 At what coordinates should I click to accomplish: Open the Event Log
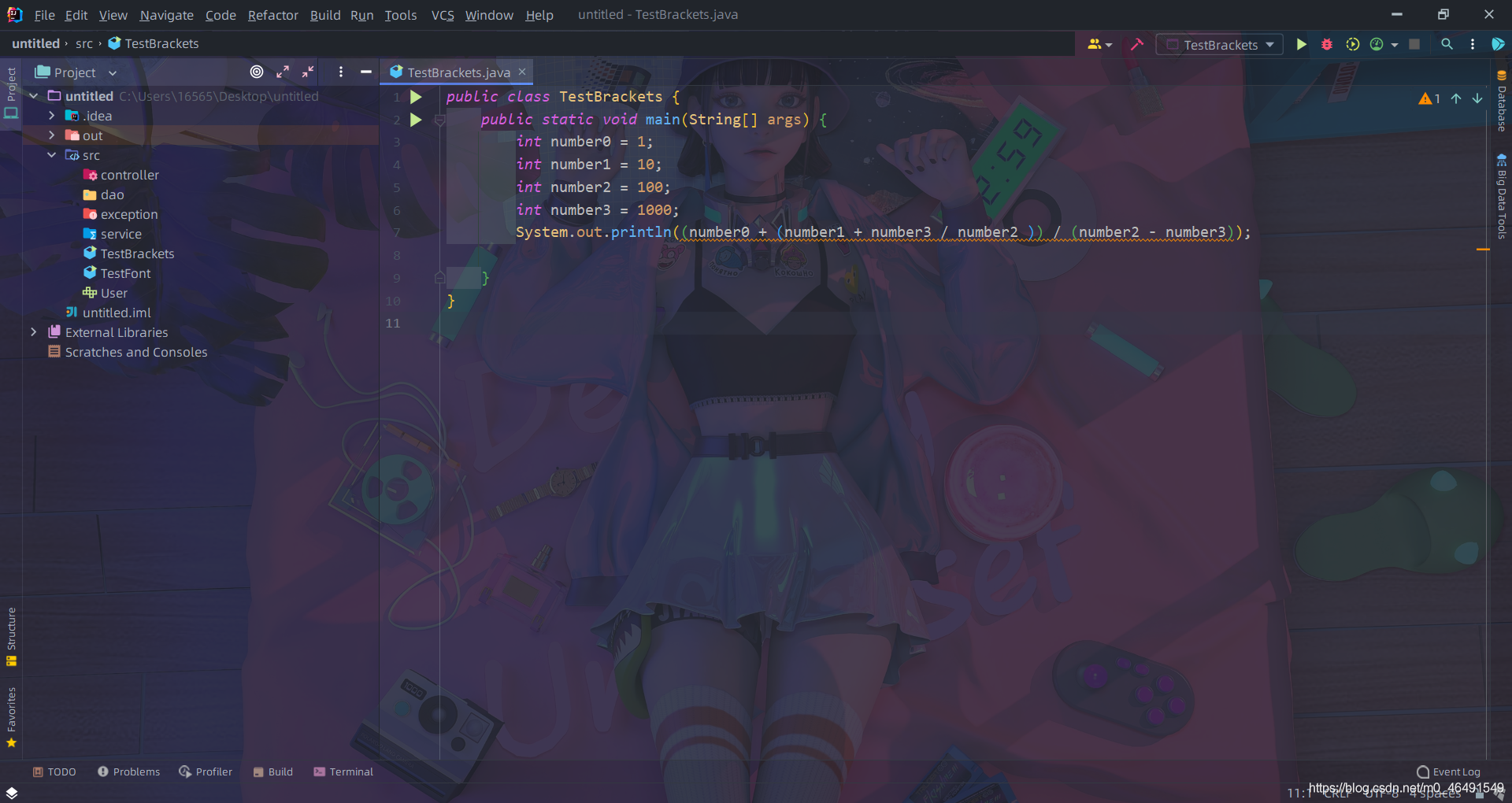click(x=1449, y=772)
